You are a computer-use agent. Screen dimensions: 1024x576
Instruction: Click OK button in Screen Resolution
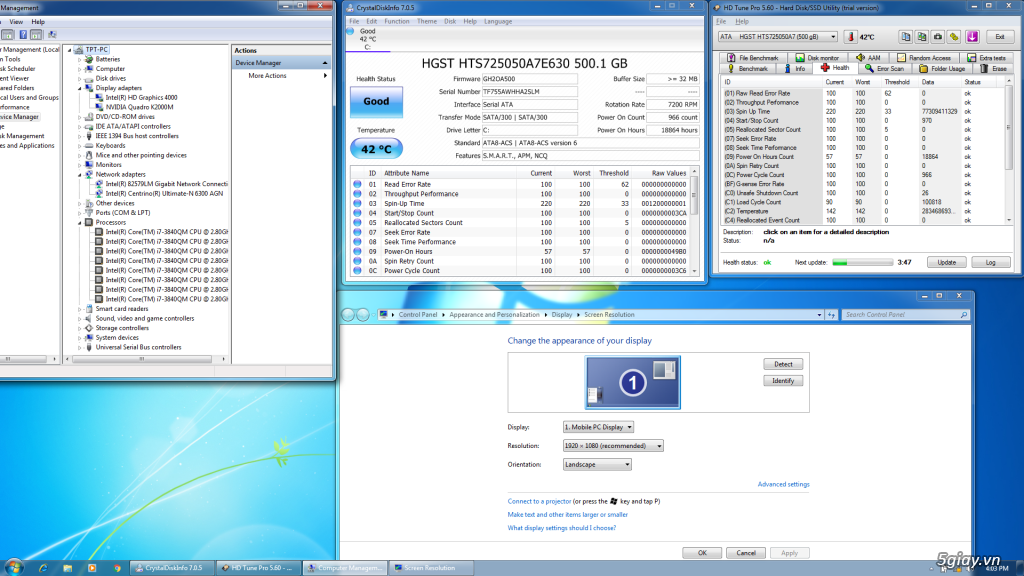[702, 553]
